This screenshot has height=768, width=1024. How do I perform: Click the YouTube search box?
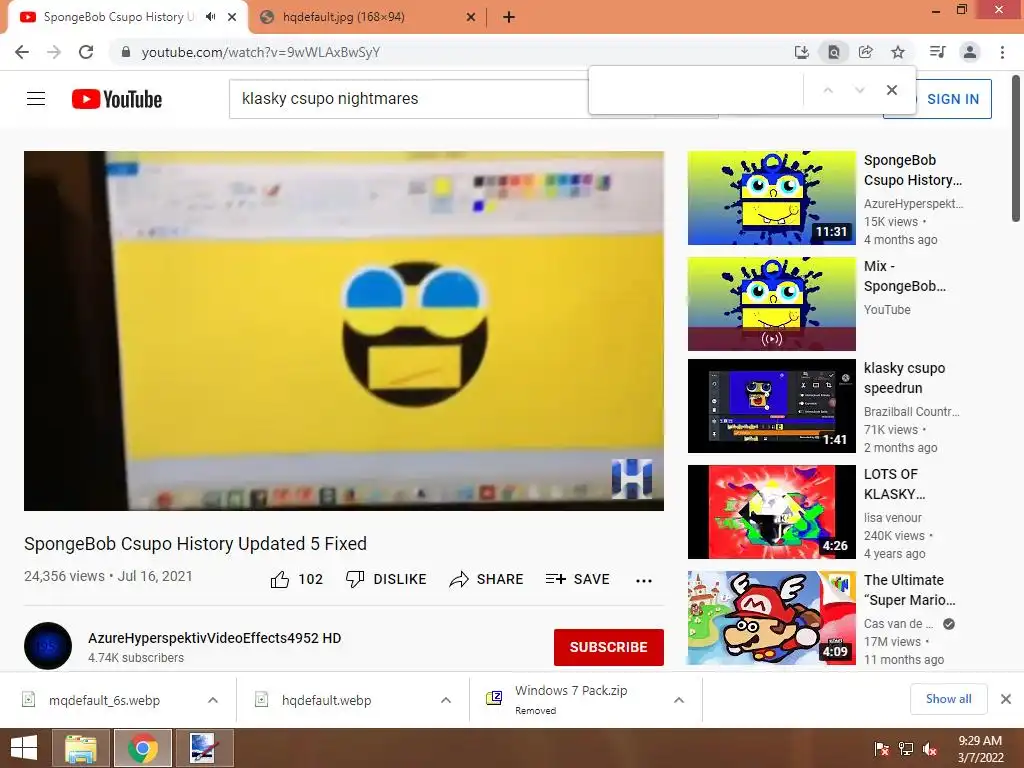click(x=408, y=99)
